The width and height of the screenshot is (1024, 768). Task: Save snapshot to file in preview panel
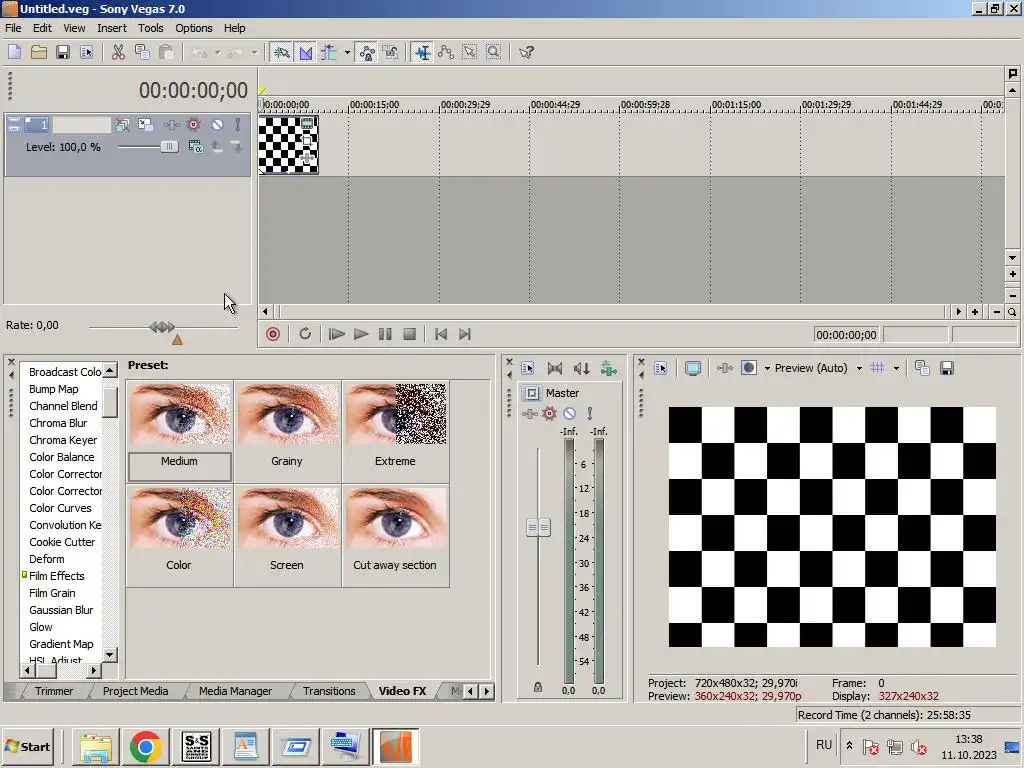coord(946,368)
